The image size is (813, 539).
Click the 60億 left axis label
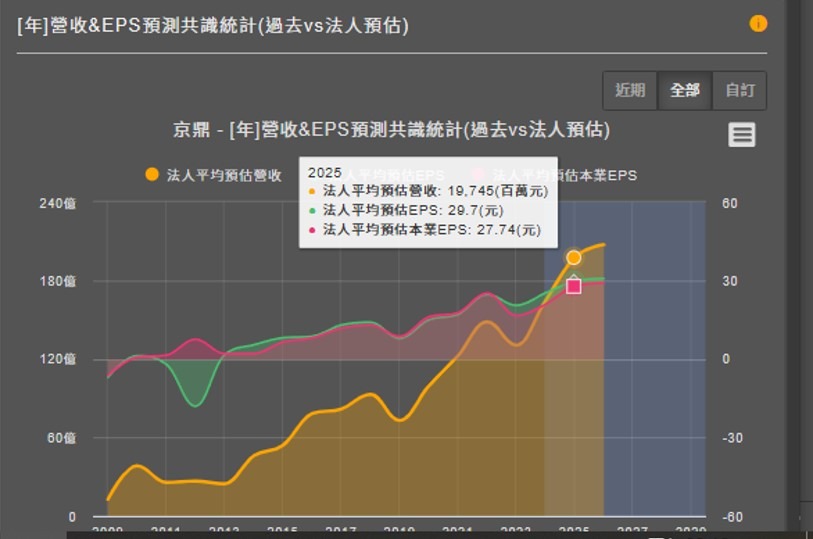[61, 438]
